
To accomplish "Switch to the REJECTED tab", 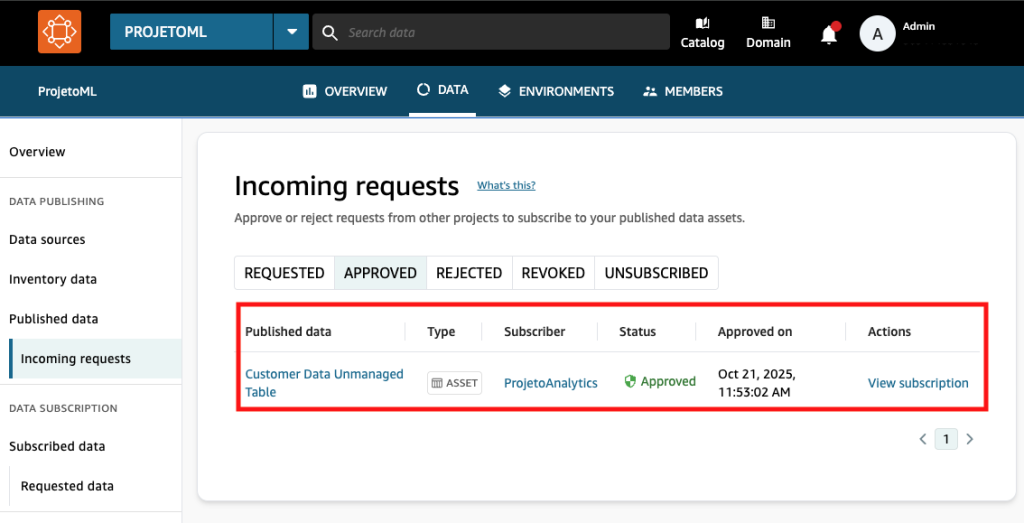I will tap(469, 273).
